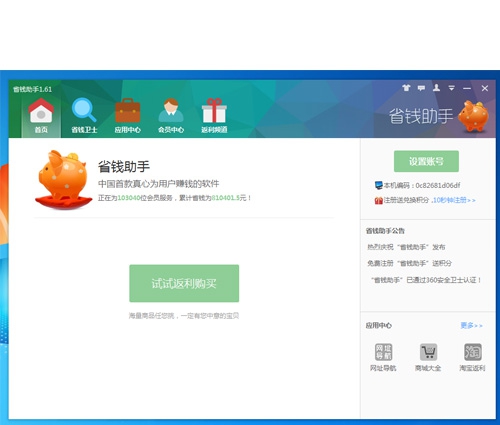Click the skin (shirt) icon in title bar
Viewport: 500px width, 425px height.
tap(406, 88)
